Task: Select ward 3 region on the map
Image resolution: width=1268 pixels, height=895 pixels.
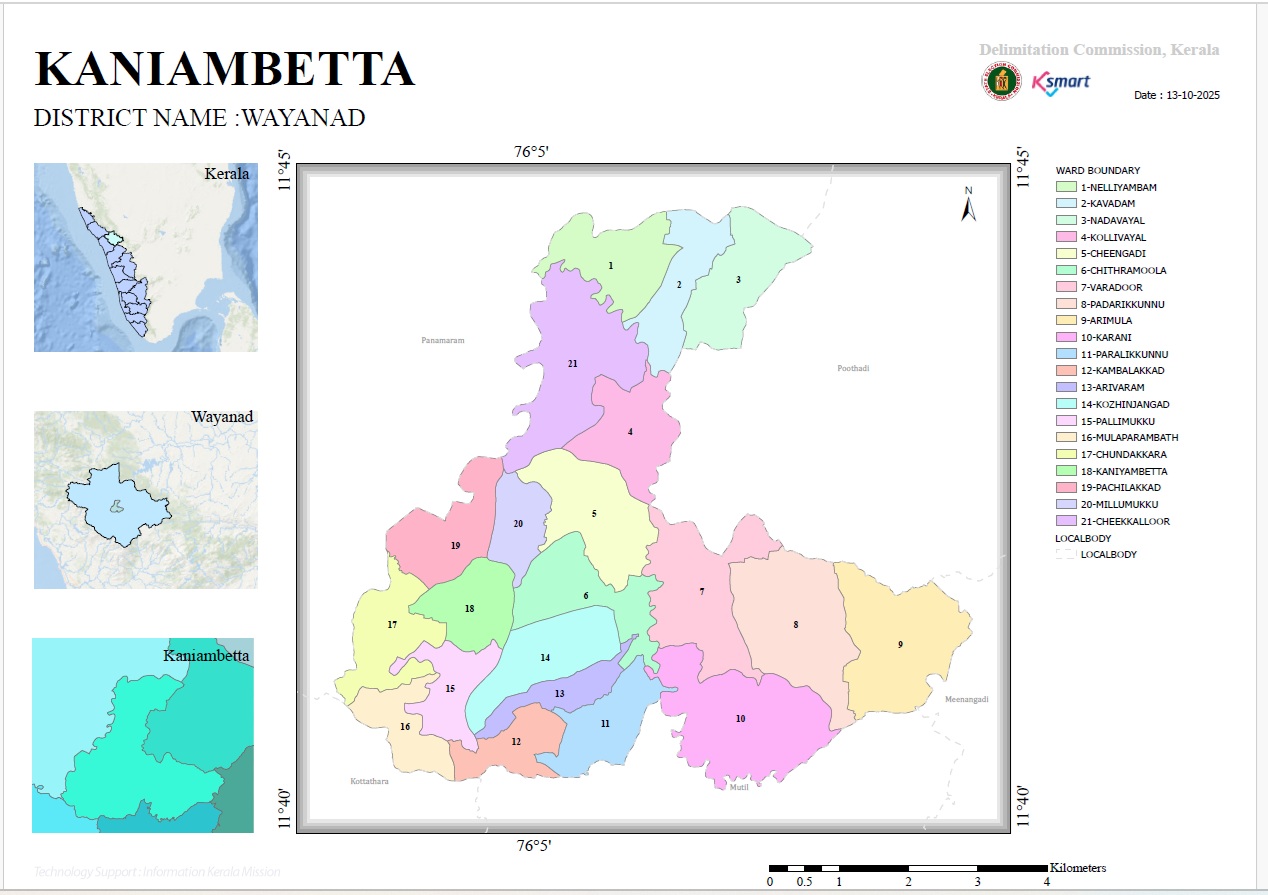Action: 738,281
